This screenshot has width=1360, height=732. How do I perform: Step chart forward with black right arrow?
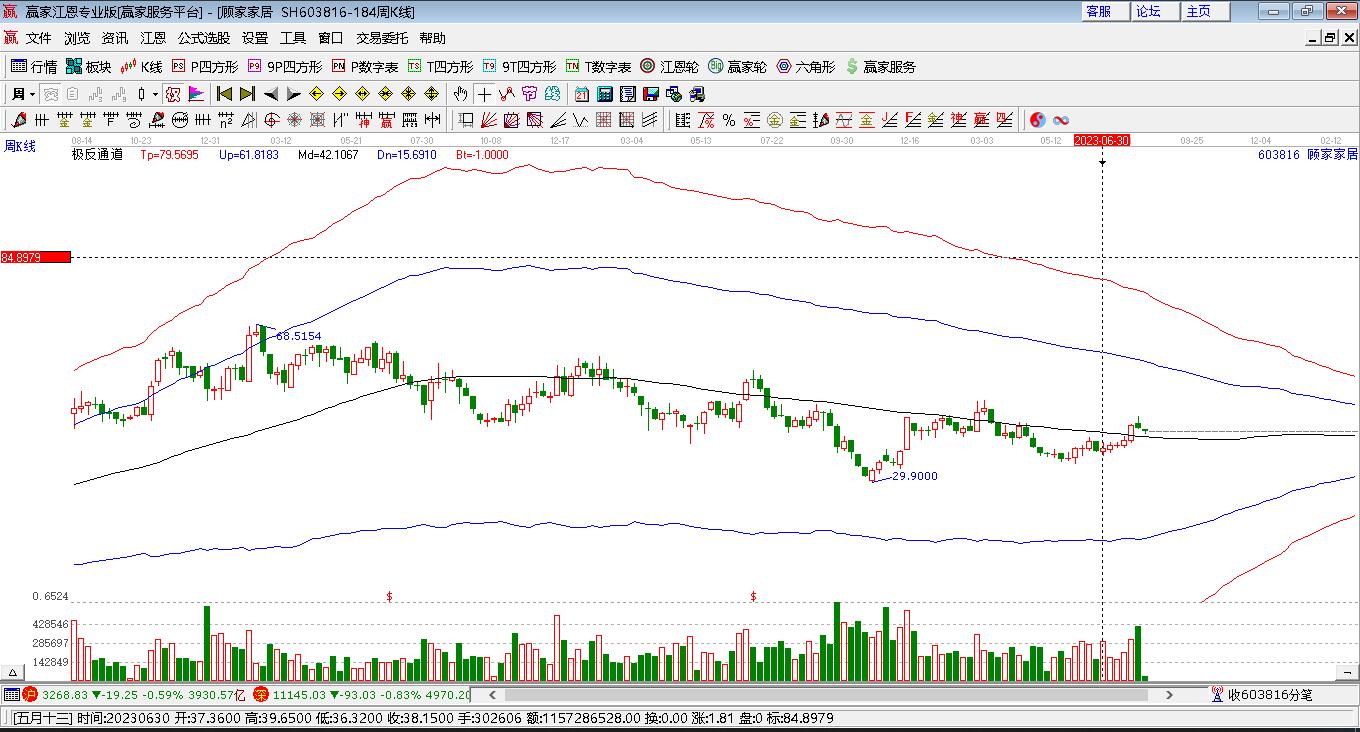tap(293, 94)
